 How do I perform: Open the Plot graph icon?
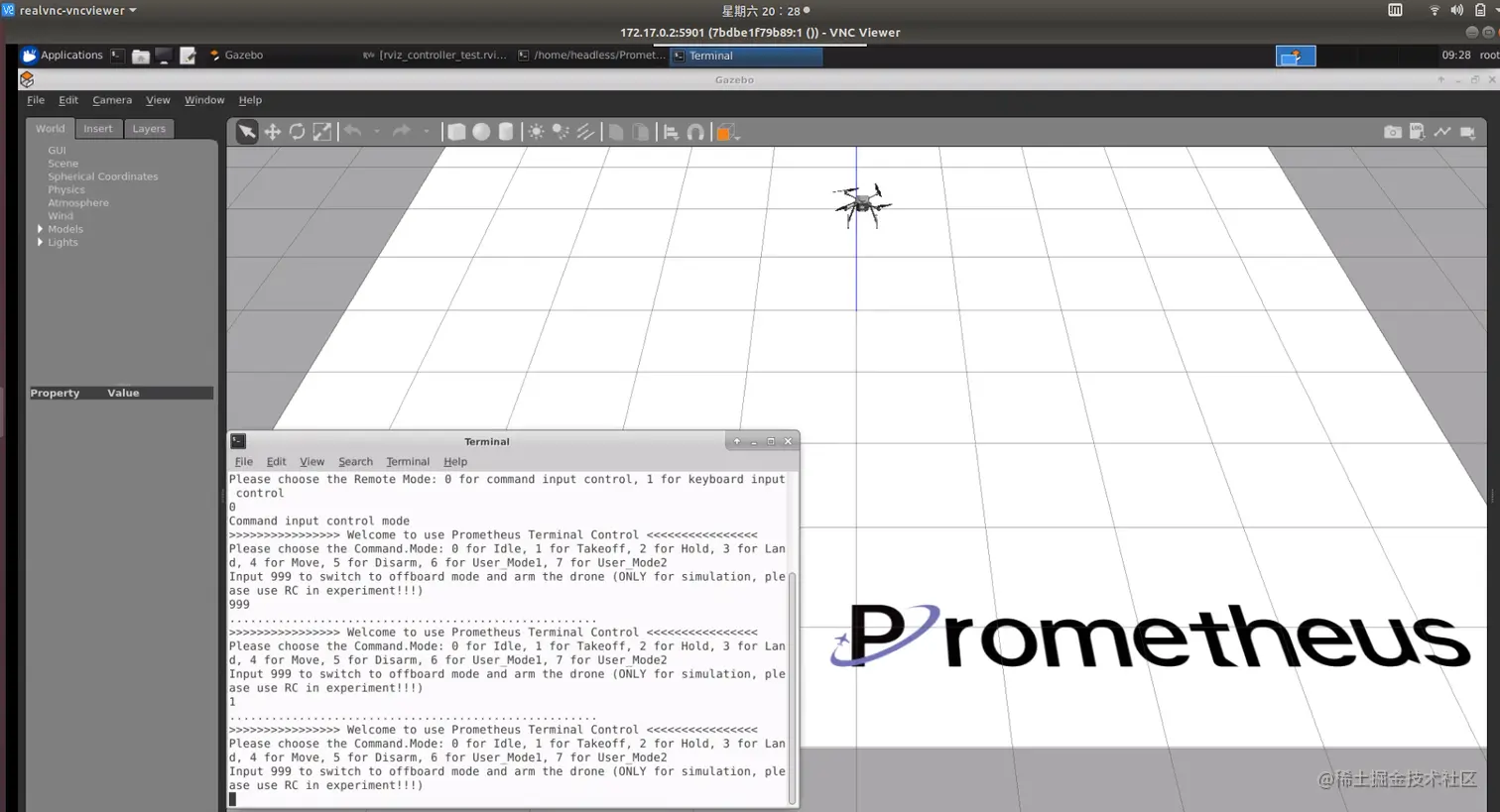tap(1442, 132)
